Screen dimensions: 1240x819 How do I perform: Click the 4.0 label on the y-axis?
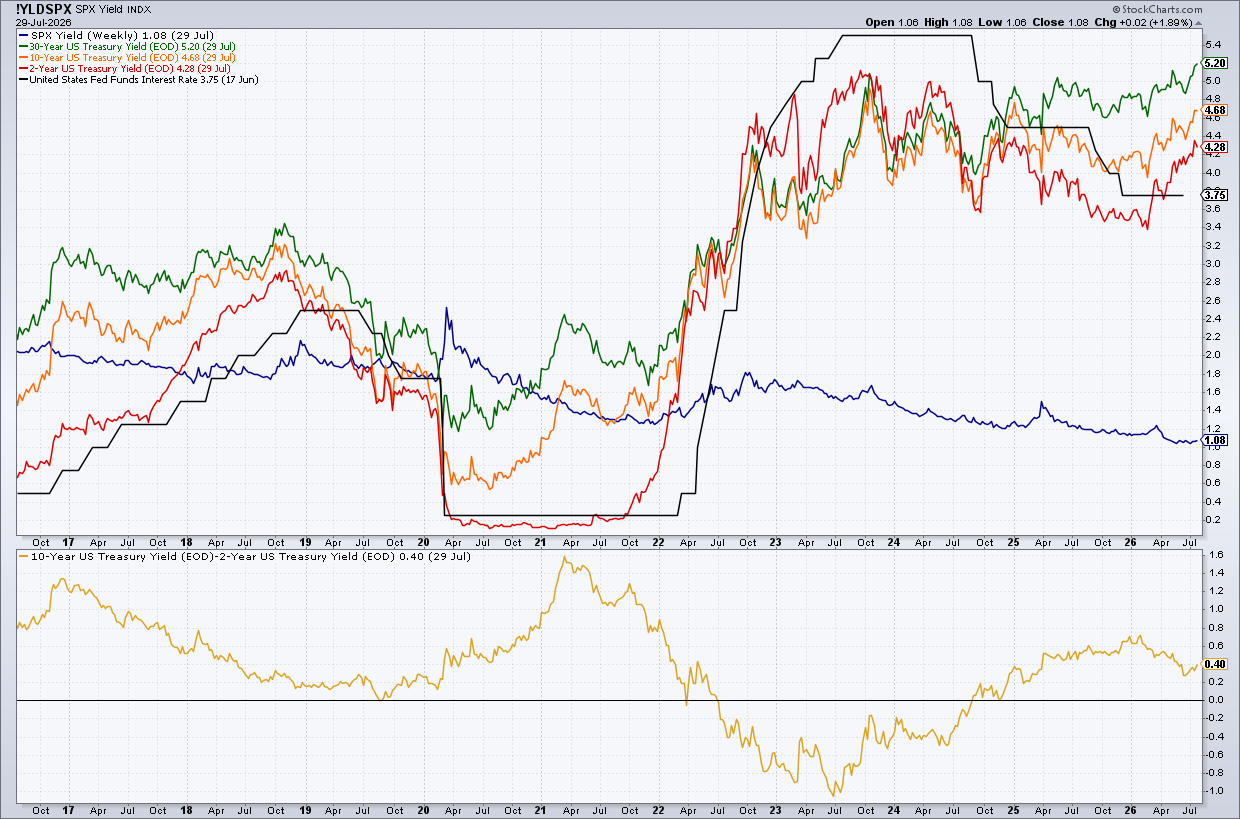(1211, 173)
